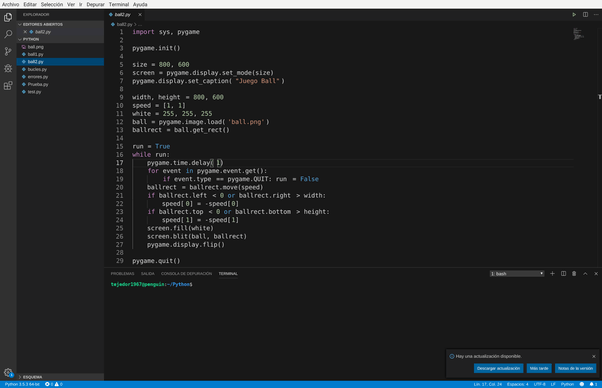Switch to Consola de Depuración tab
The width and height of the screenshot is (602, 388).
(186, 274)
